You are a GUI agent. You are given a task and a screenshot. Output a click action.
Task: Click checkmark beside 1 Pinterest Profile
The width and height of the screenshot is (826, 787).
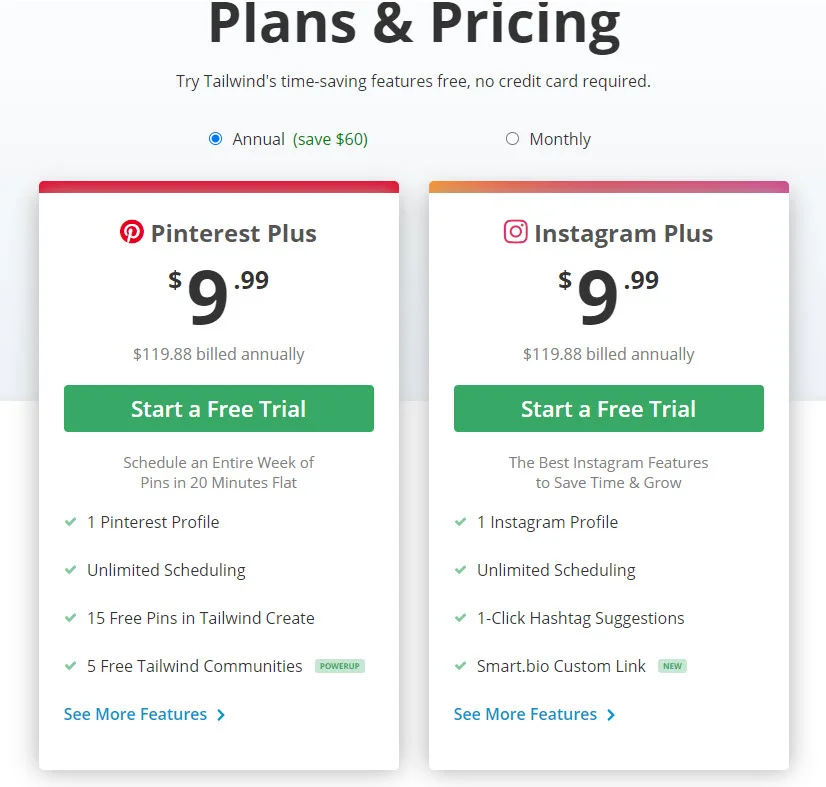(x=71, y=522)
